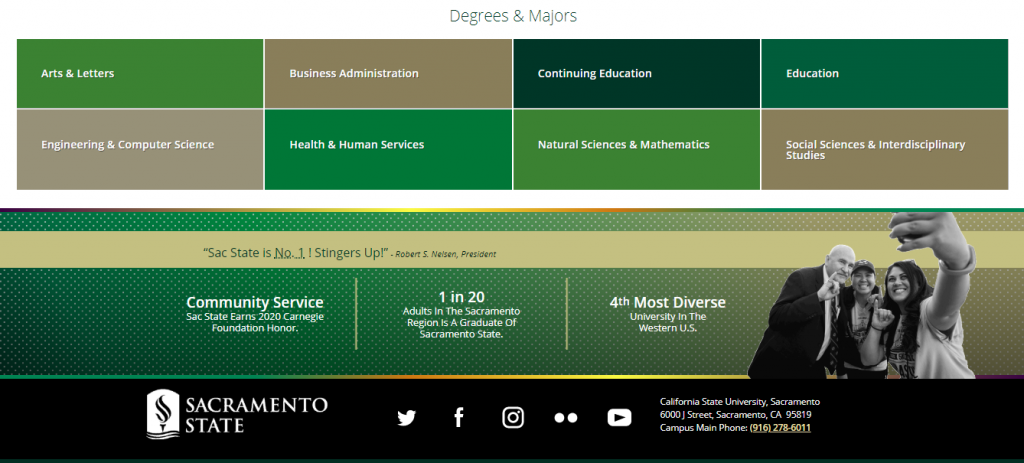
Task: Open Social Sciences & Interdisciplinary Studies tile
Action: point(884,150)
